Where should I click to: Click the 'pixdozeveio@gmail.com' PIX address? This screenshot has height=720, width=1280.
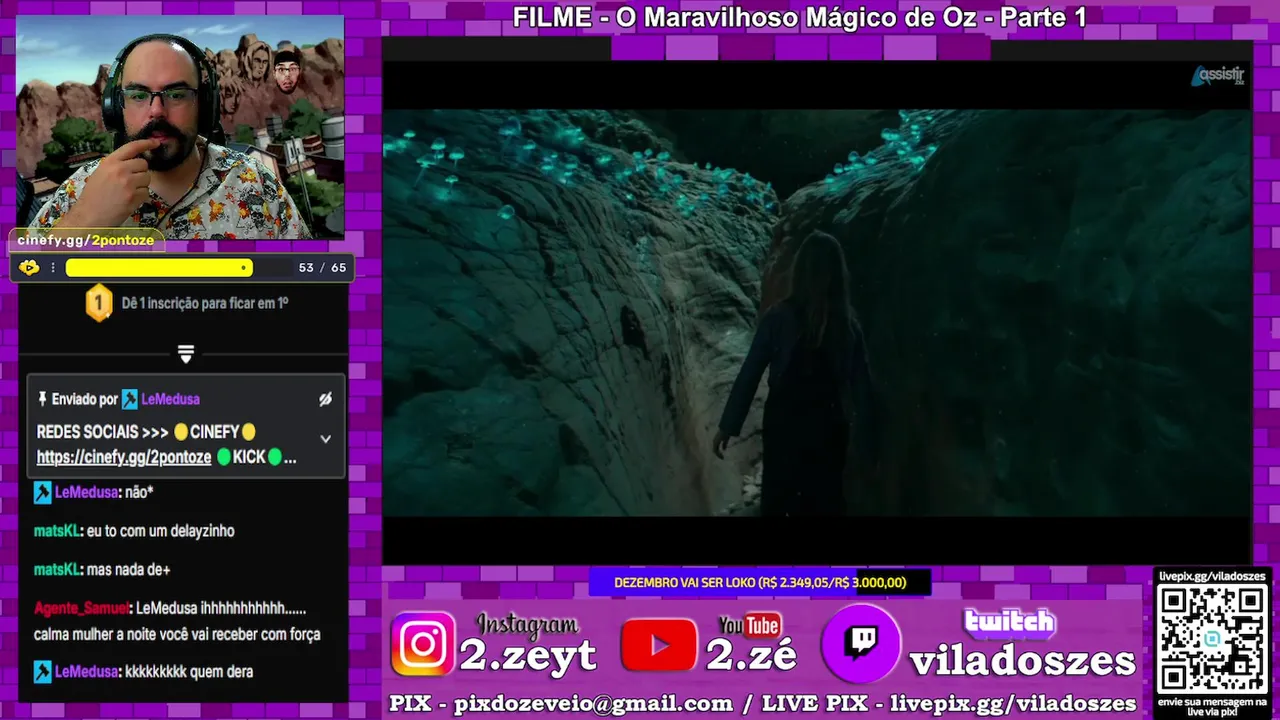pos(593,703)
